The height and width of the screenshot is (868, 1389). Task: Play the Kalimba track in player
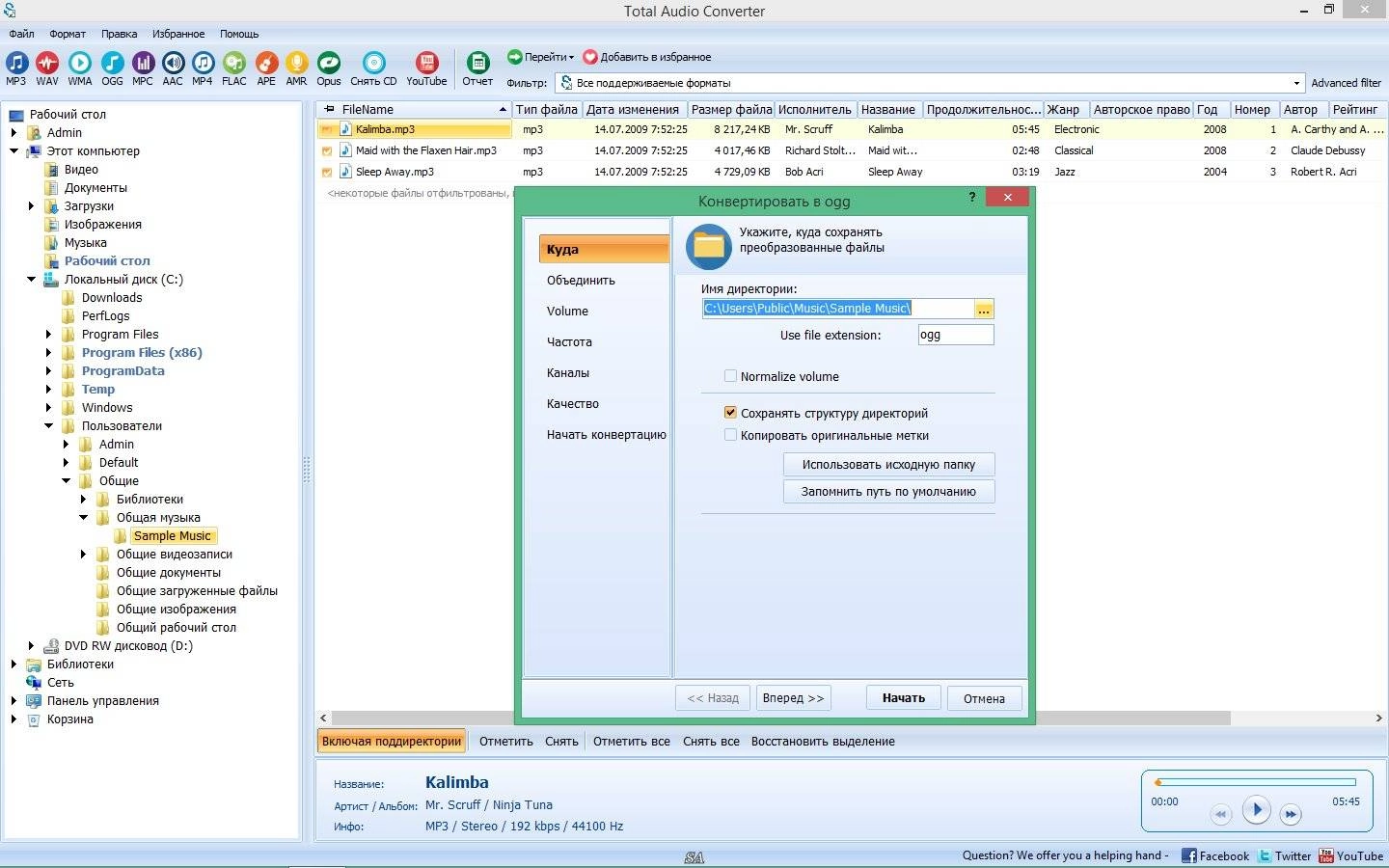1256,810
